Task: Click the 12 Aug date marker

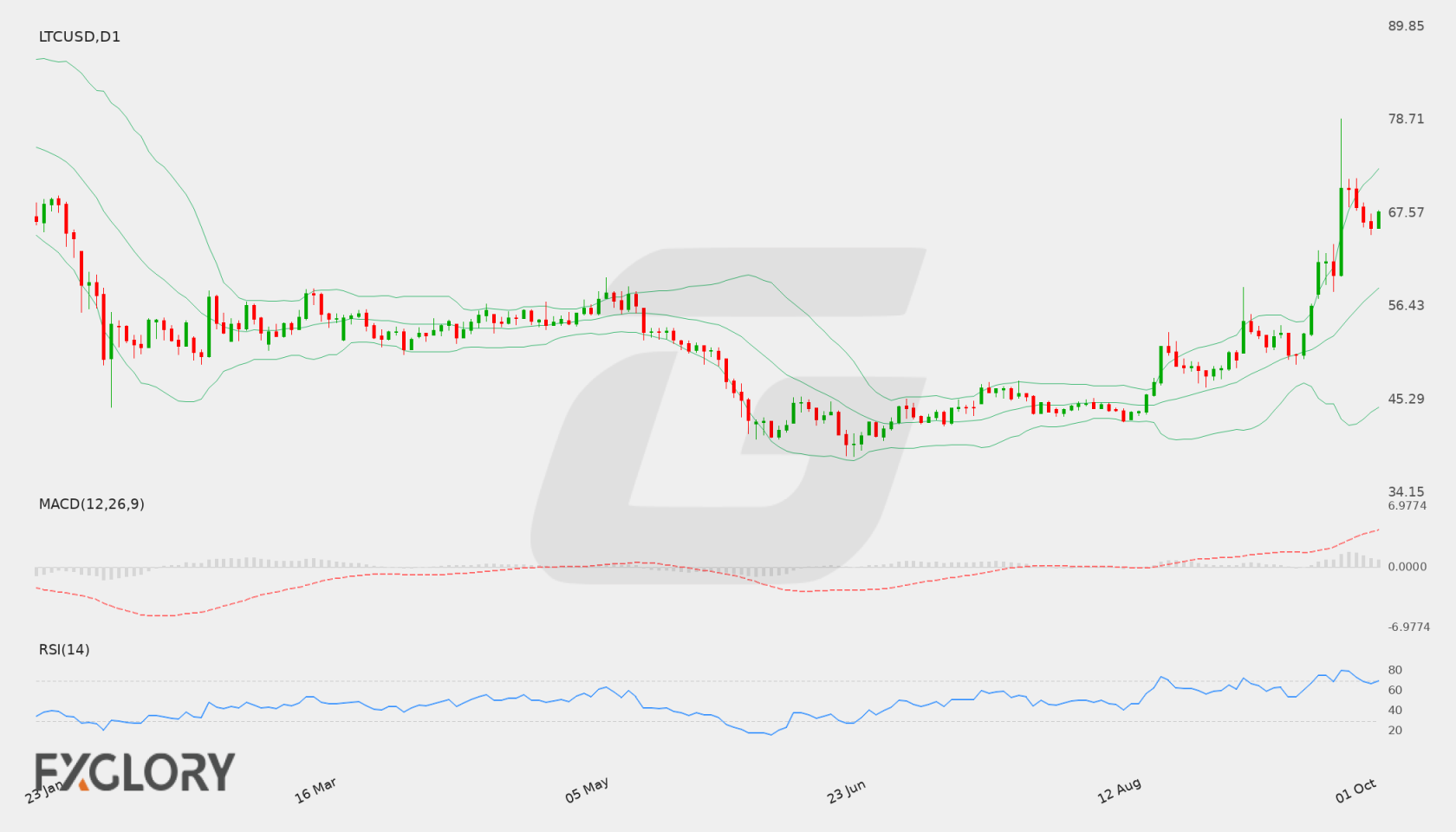Action: (1119, 790)
